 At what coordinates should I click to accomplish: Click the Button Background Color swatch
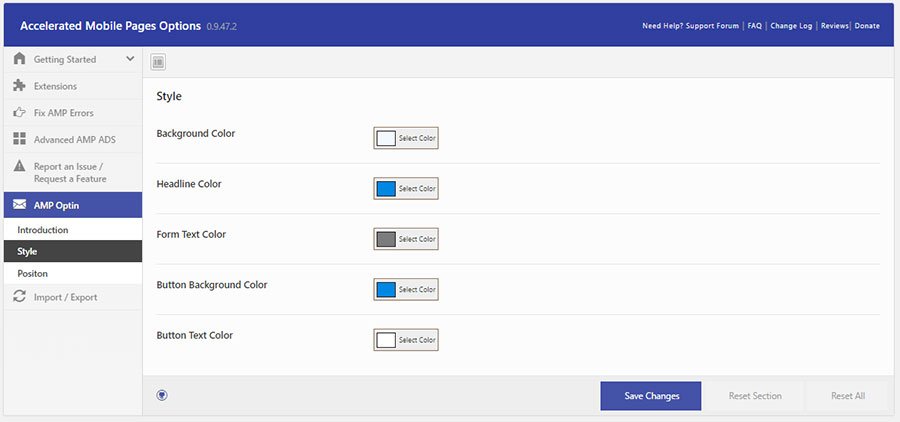[x=386, y=289]
